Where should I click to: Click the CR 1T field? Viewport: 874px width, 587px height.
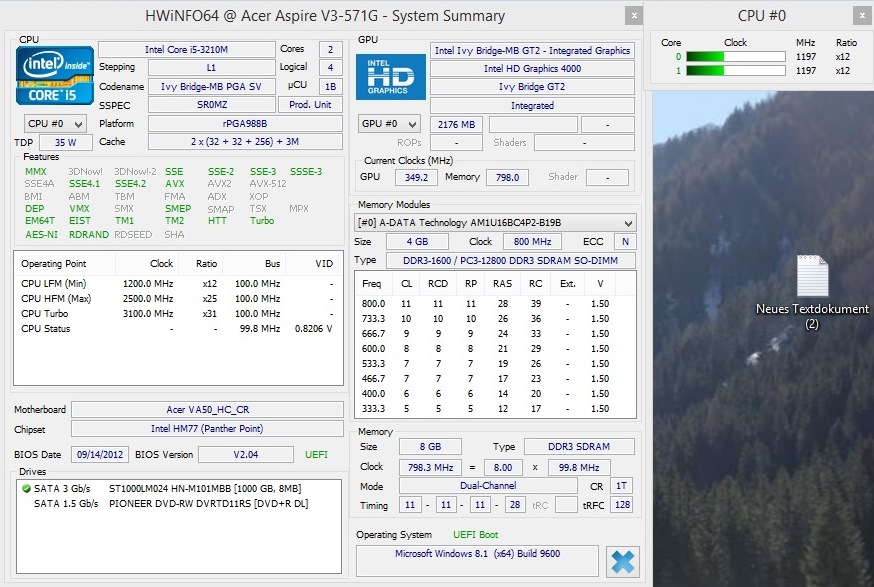click(621, 486)
